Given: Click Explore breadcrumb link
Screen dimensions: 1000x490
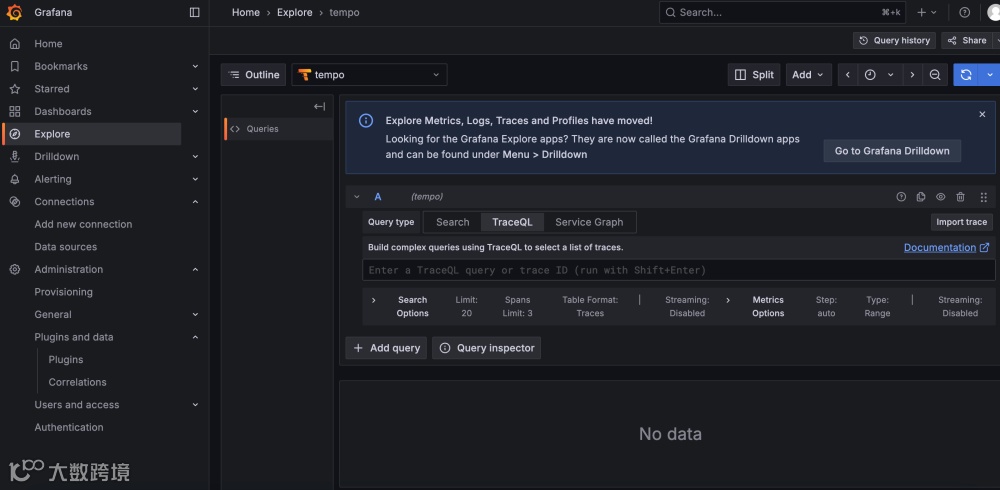Looking at the screenshot, I should (x=295, y=12).
